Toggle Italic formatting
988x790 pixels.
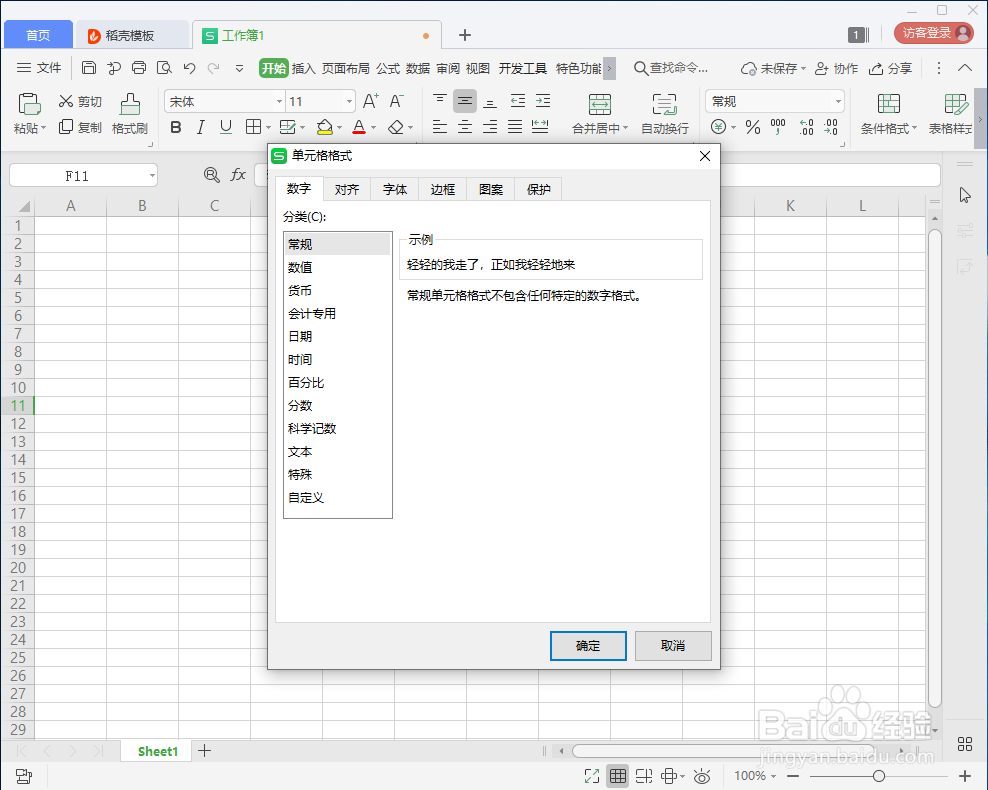pos(200,127)
